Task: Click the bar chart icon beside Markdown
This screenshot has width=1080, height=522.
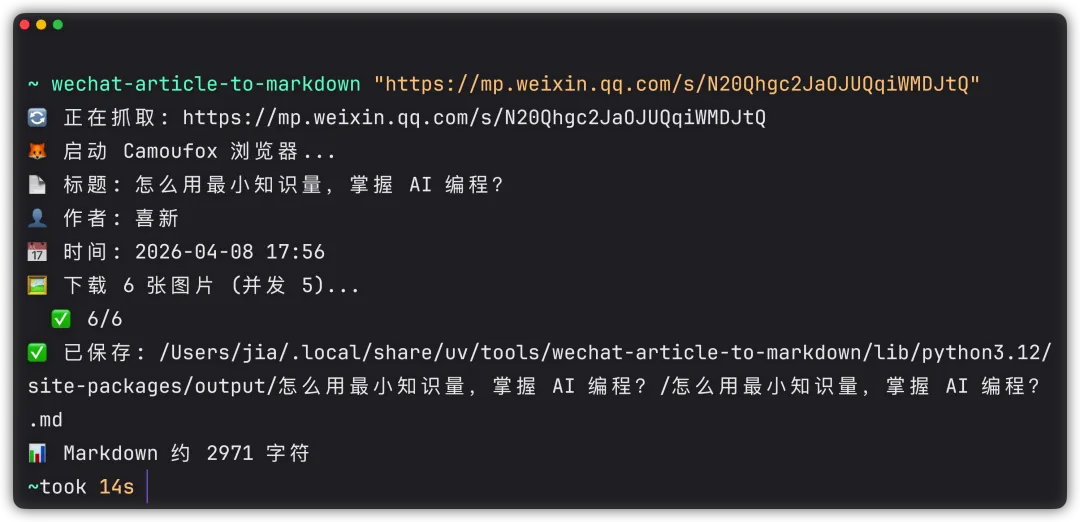Action: (37, 454)
